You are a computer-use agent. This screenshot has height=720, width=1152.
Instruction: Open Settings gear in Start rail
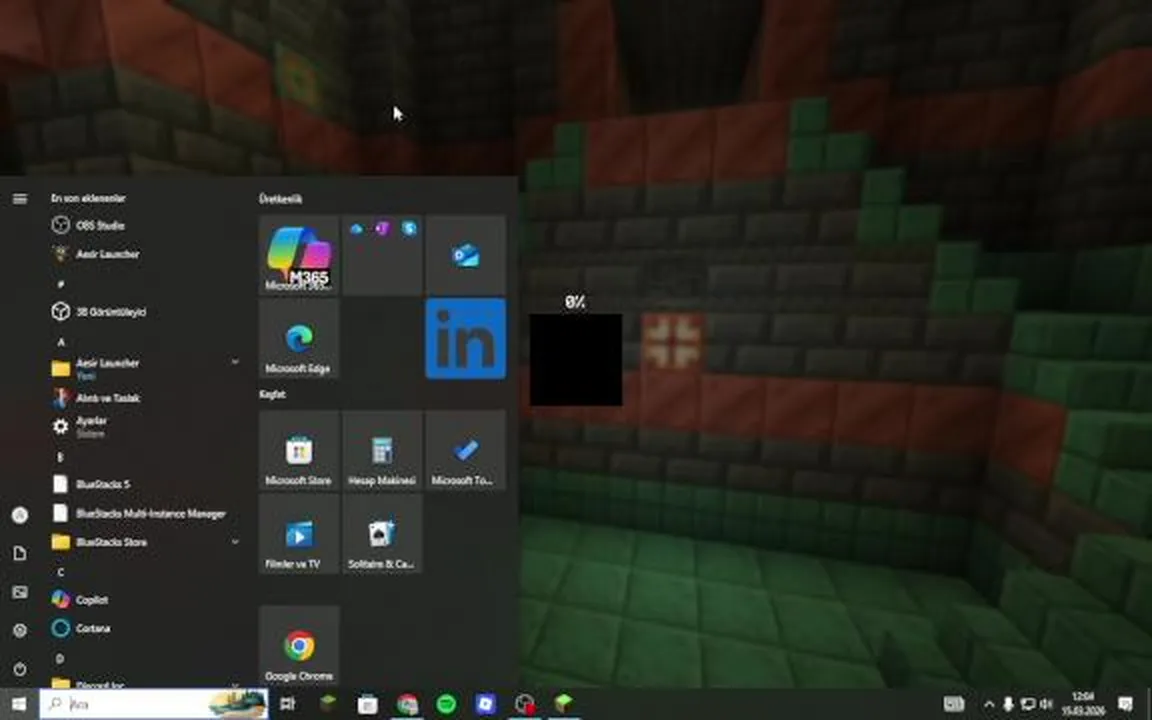pos(20,630)
